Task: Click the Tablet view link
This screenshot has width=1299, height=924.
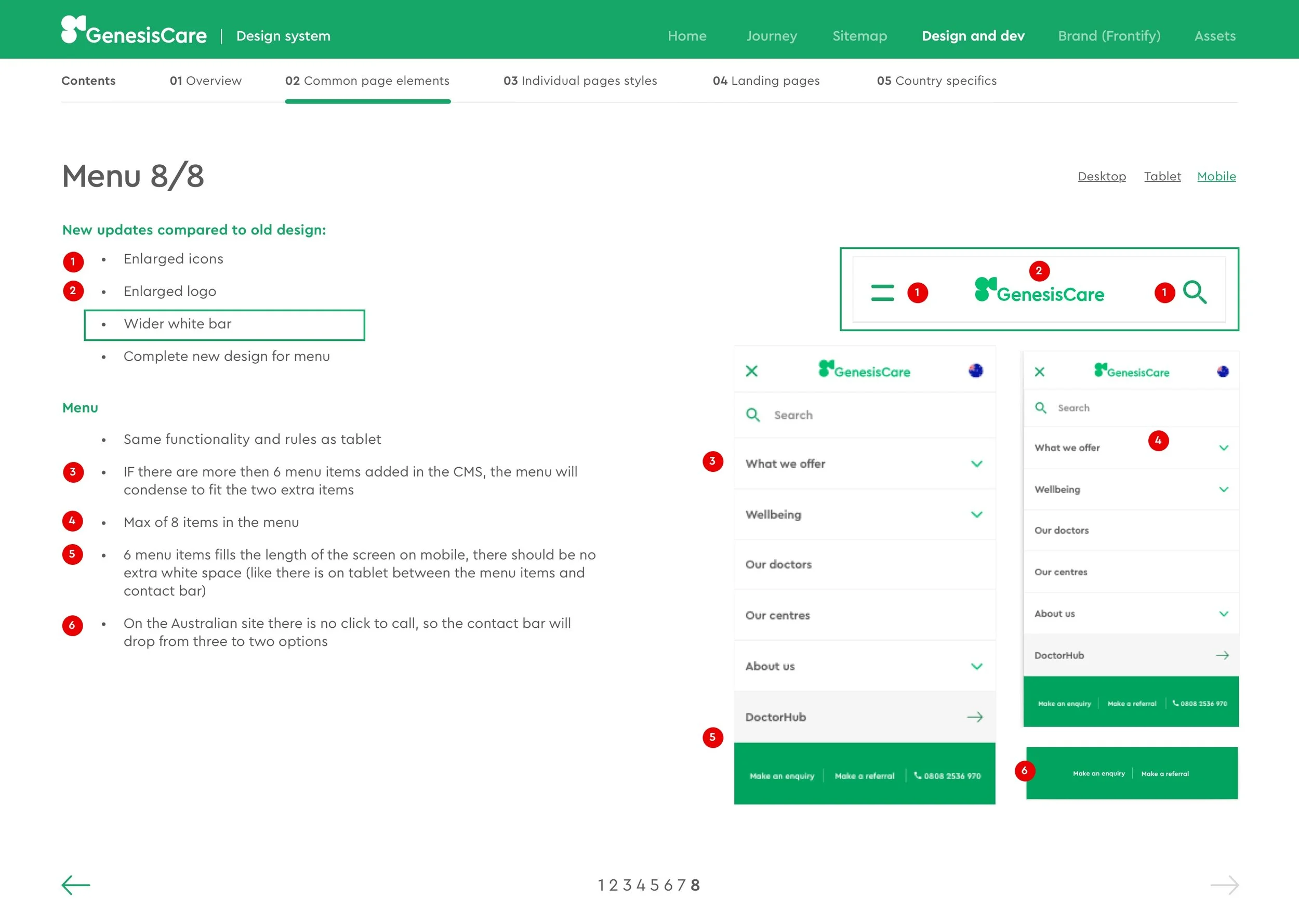Action: click(x=1162, y=176)
